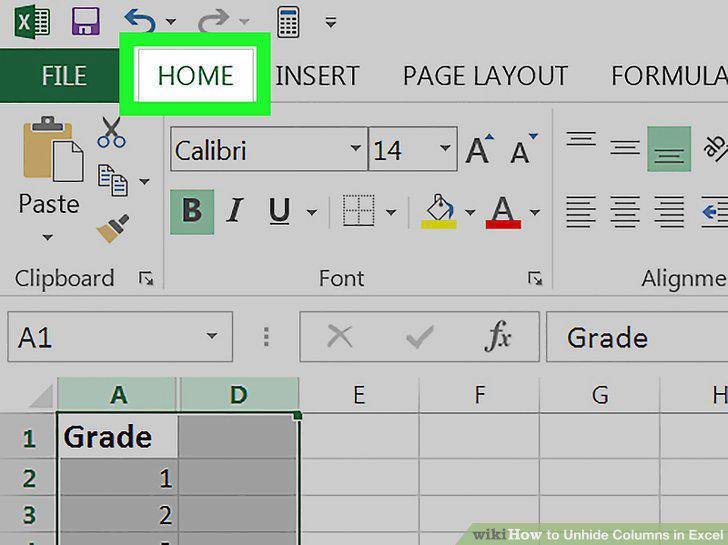728x545 pixels.
Task: Click the formula bar containing Grade
Action: tap(637, 337)
